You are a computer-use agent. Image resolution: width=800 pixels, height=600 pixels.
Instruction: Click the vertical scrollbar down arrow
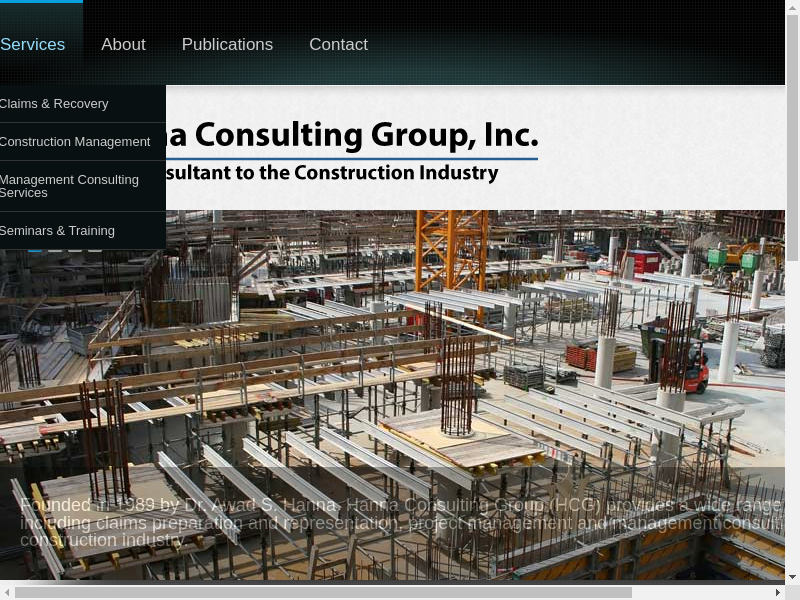click(792, 578)
